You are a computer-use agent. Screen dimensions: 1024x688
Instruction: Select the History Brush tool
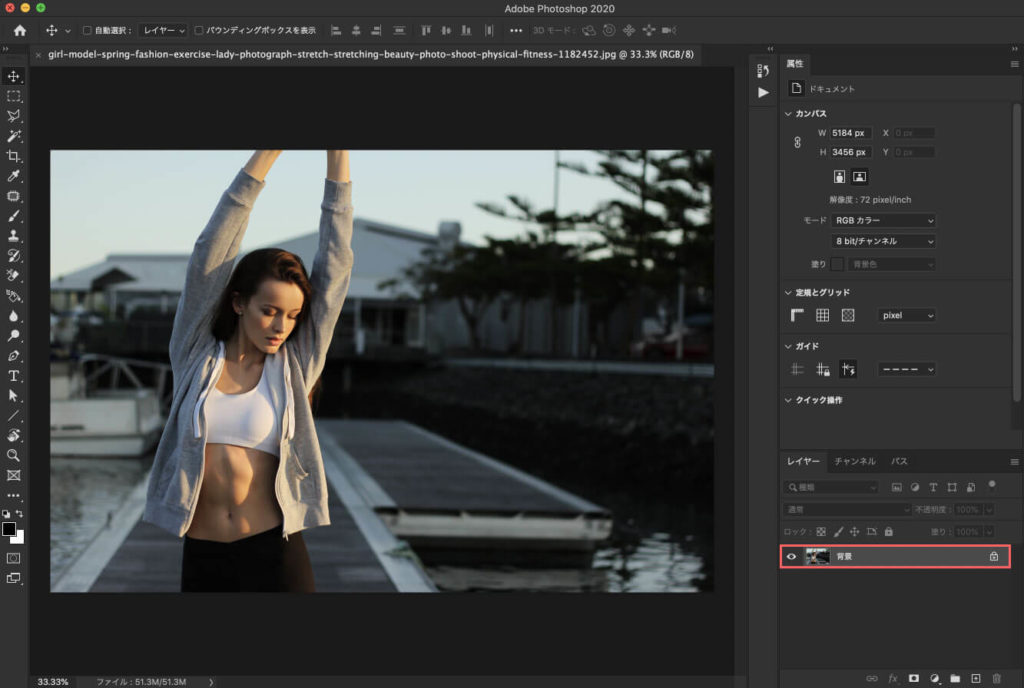pyautogui.click(x=13, y=256)
